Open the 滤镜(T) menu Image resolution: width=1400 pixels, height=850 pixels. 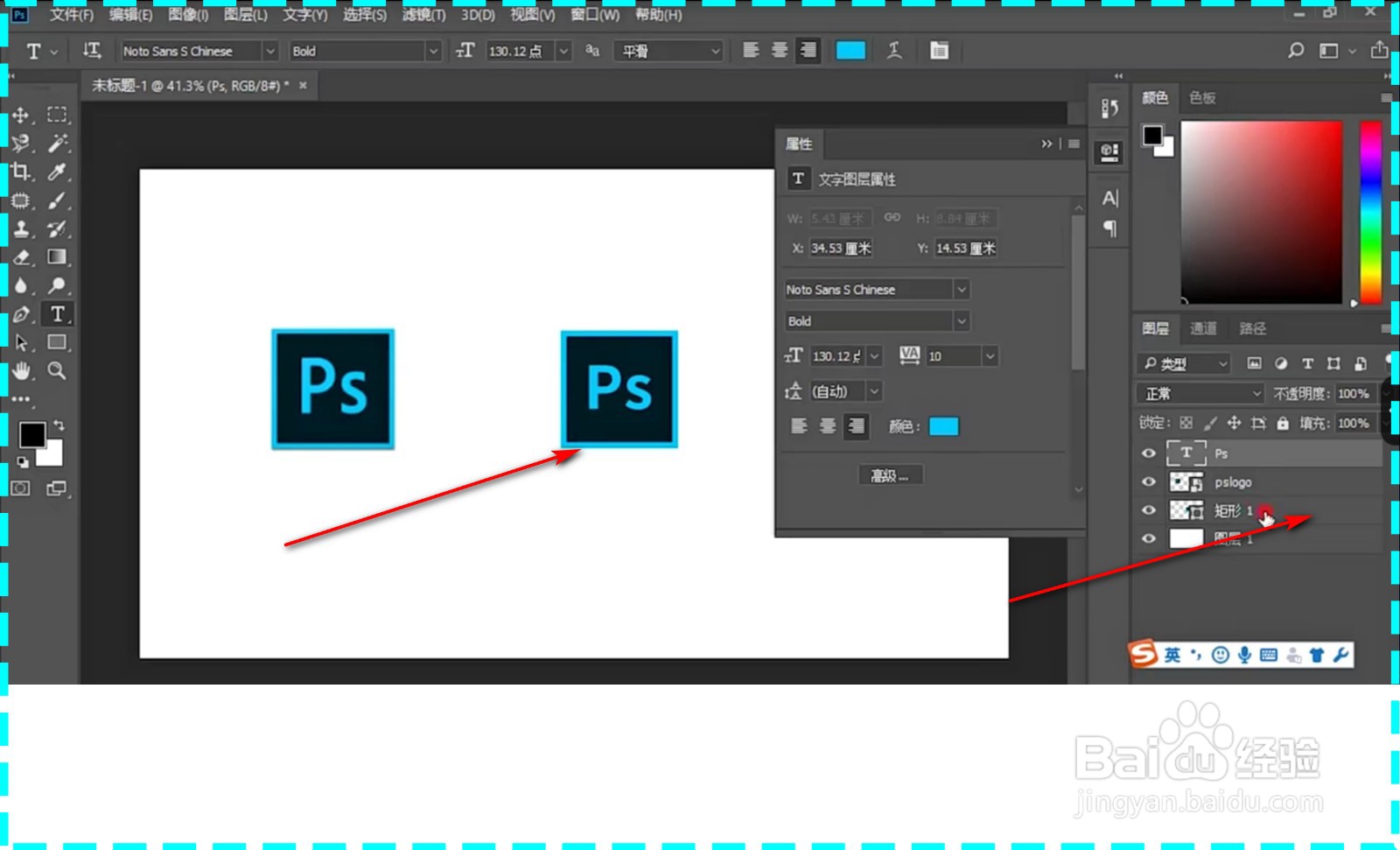[x=423, y=15]
